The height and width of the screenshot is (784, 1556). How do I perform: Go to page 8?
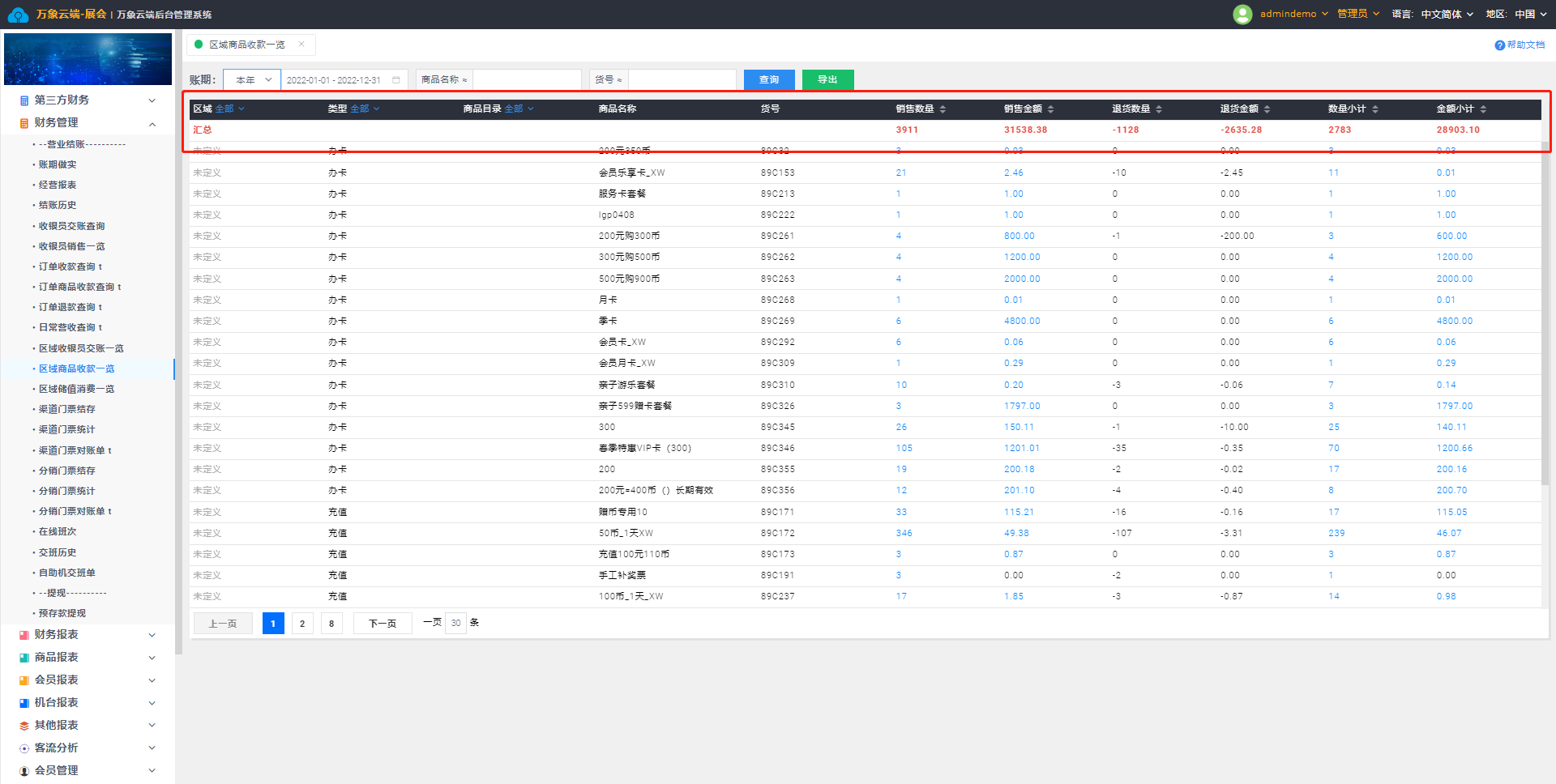[x=331, y=624]
